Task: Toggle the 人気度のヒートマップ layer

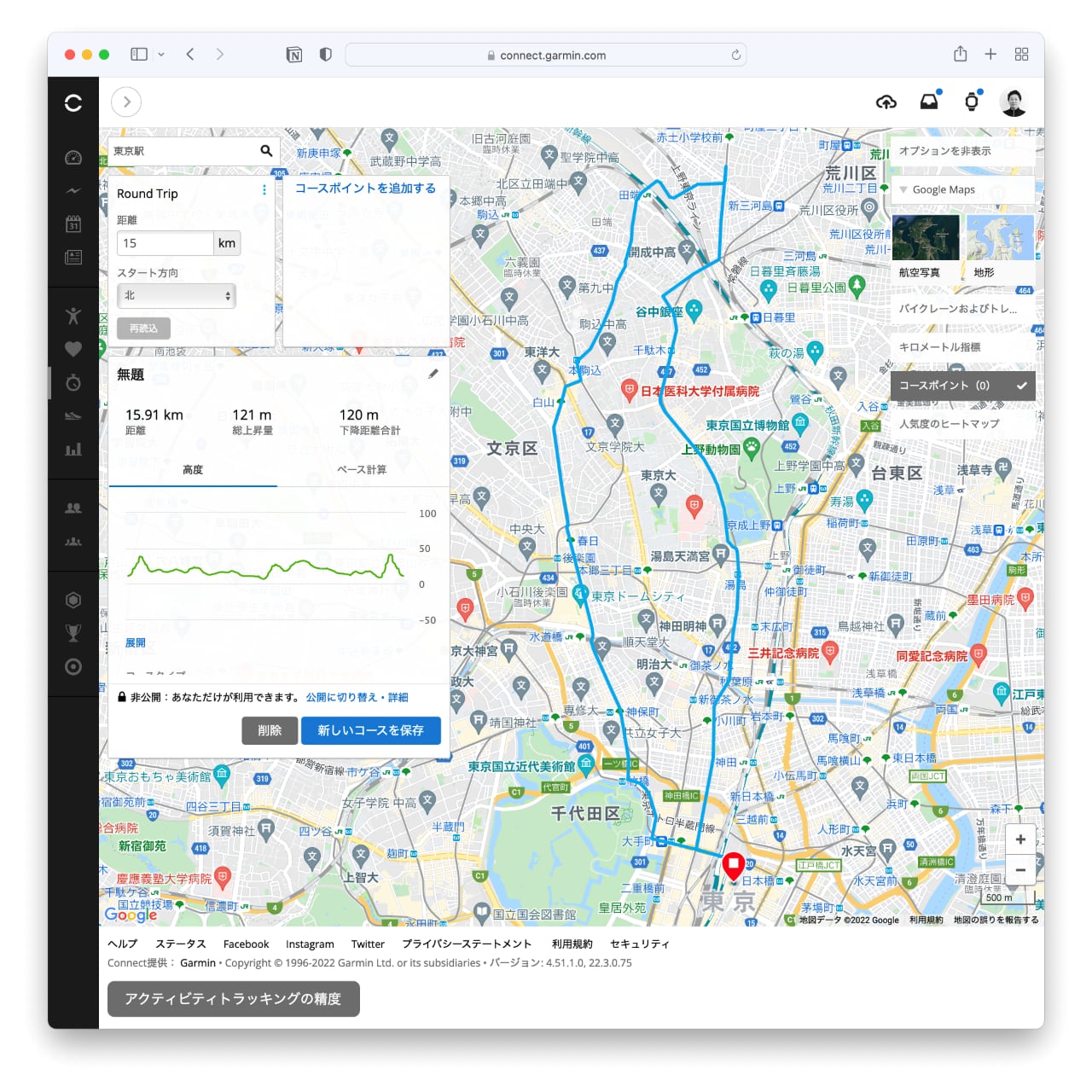Action: pyautogui.click(x=949, y=424)
